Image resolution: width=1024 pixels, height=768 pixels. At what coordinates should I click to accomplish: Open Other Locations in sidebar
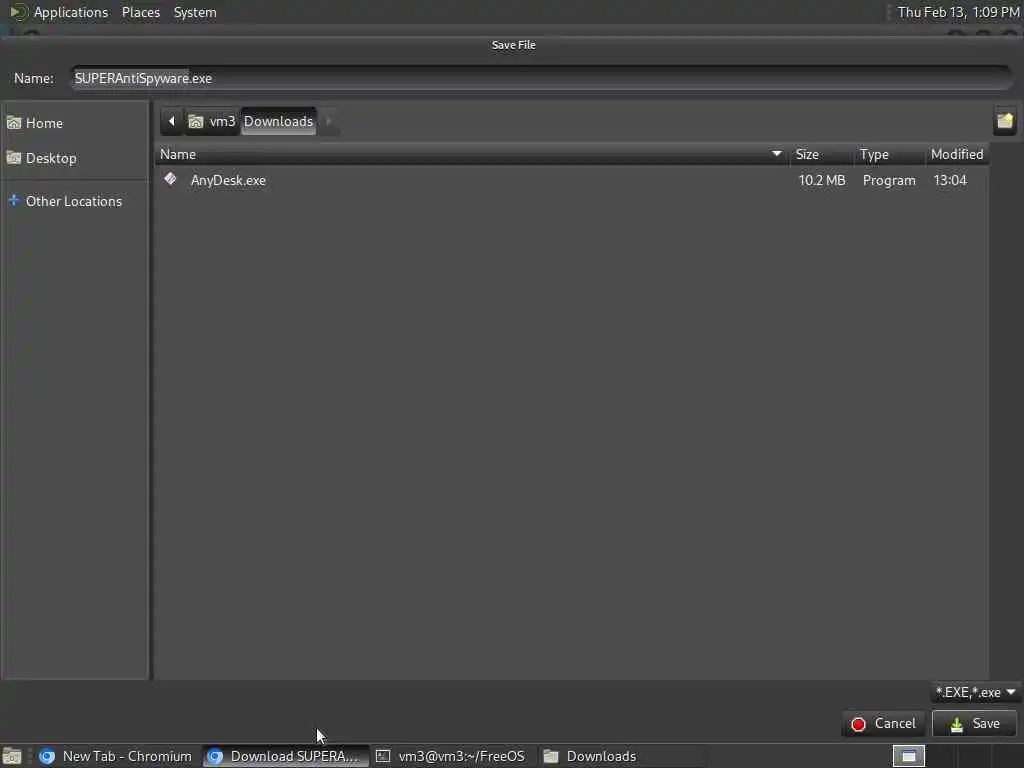pyautogui.click(x=74, y=201)
